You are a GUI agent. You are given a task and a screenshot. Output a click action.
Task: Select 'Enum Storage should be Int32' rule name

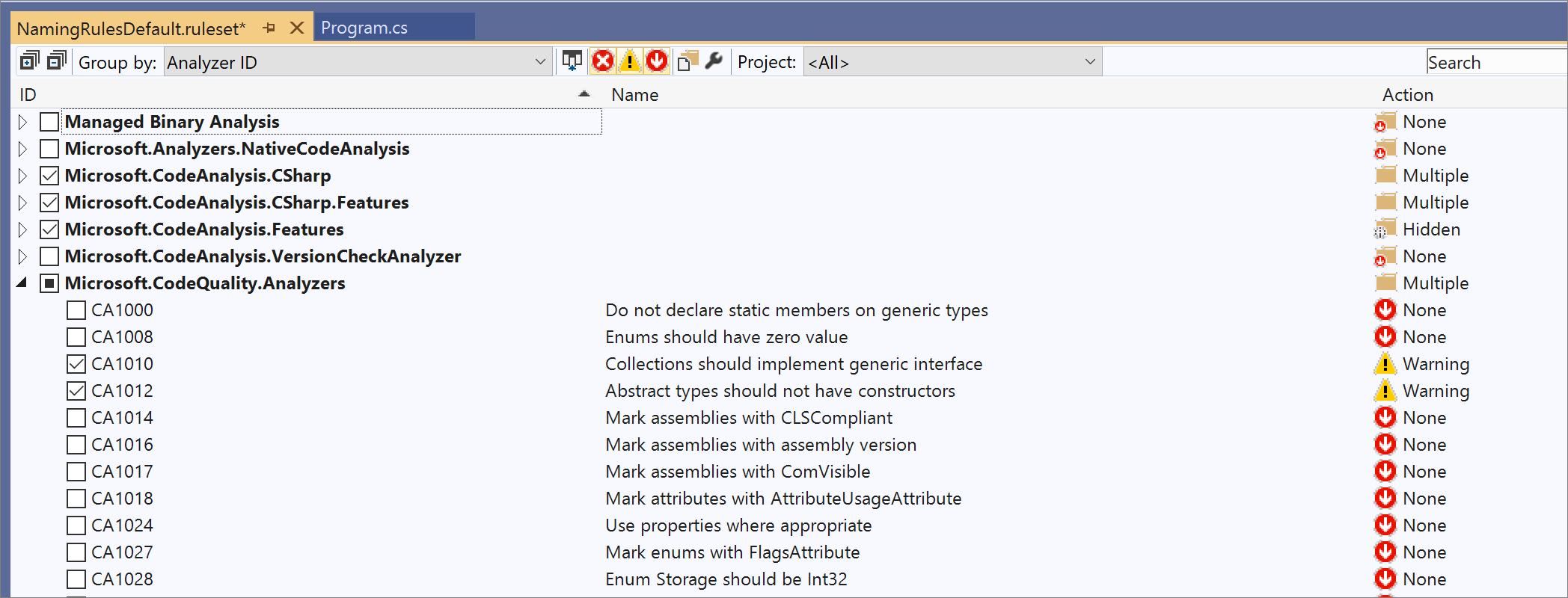coord(726,579)
